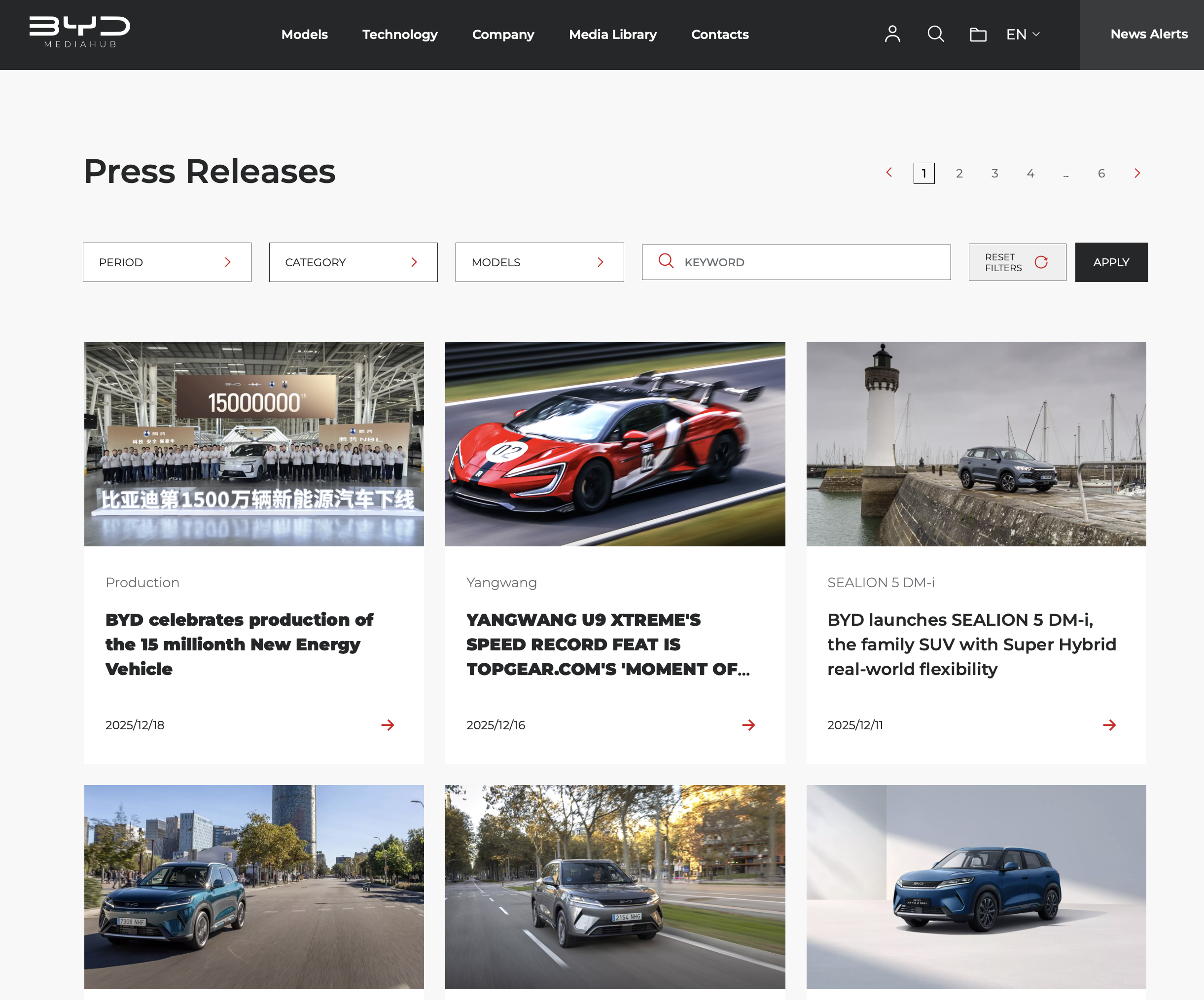
Task: Focus the KEYWORD search field
Action: [803, 262]
